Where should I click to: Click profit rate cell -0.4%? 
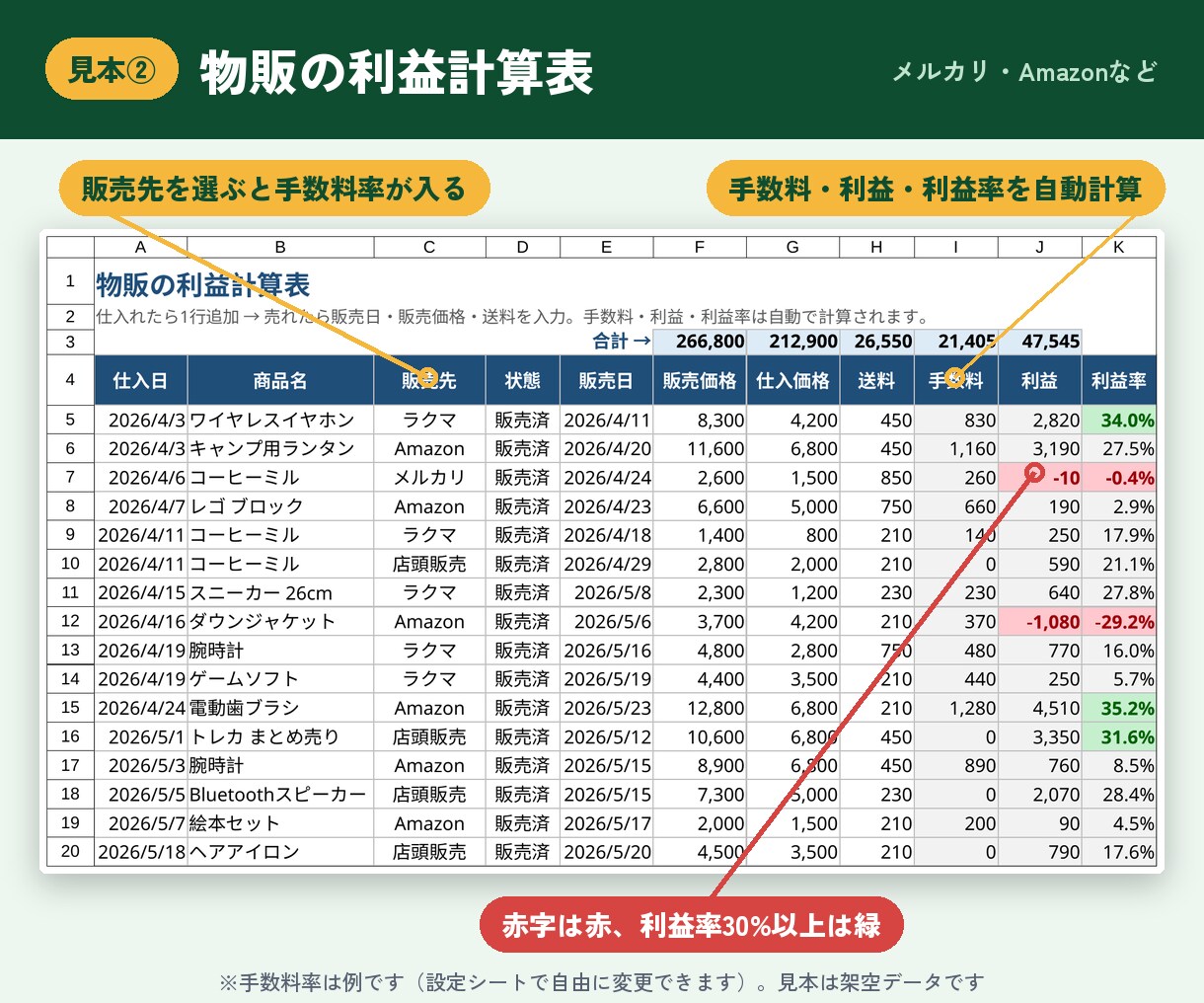tap(1118, 477)
